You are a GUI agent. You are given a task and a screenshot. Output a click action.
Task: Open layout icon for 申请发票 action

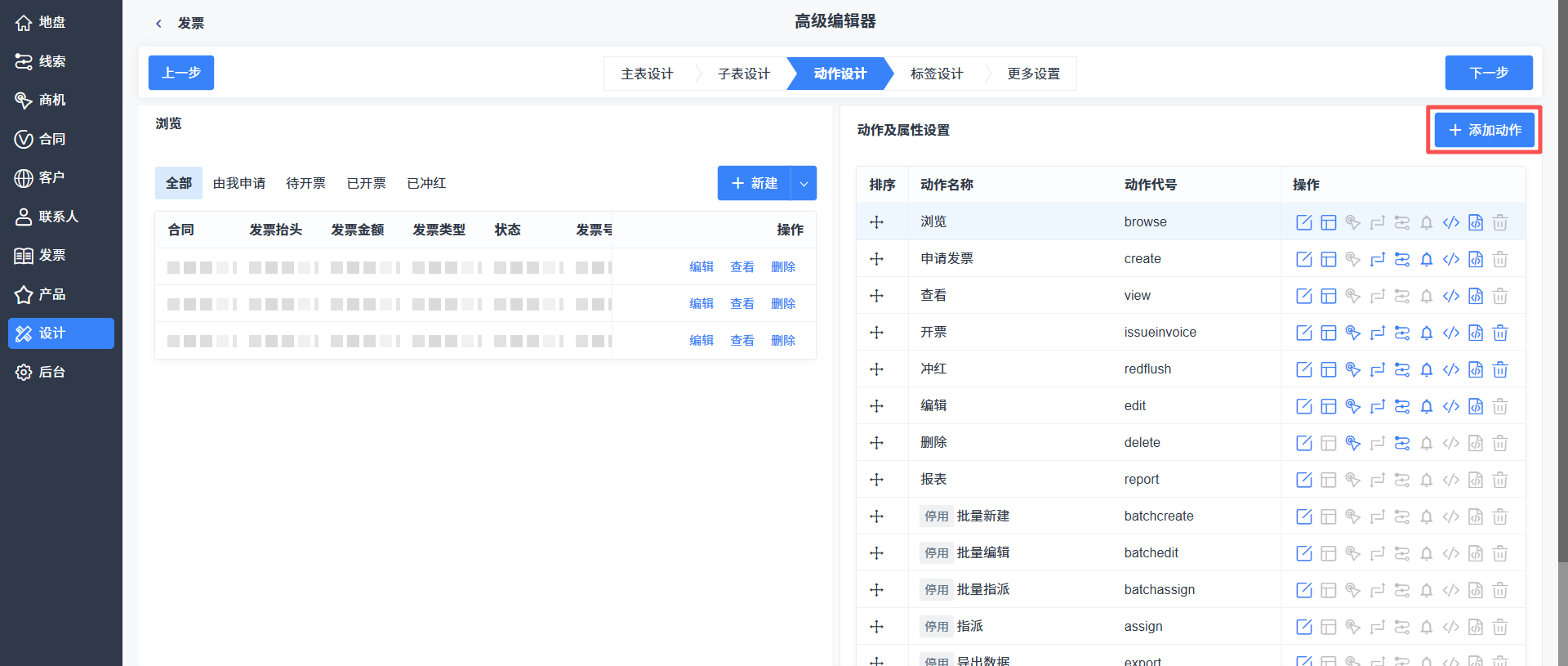[1328, 259]
